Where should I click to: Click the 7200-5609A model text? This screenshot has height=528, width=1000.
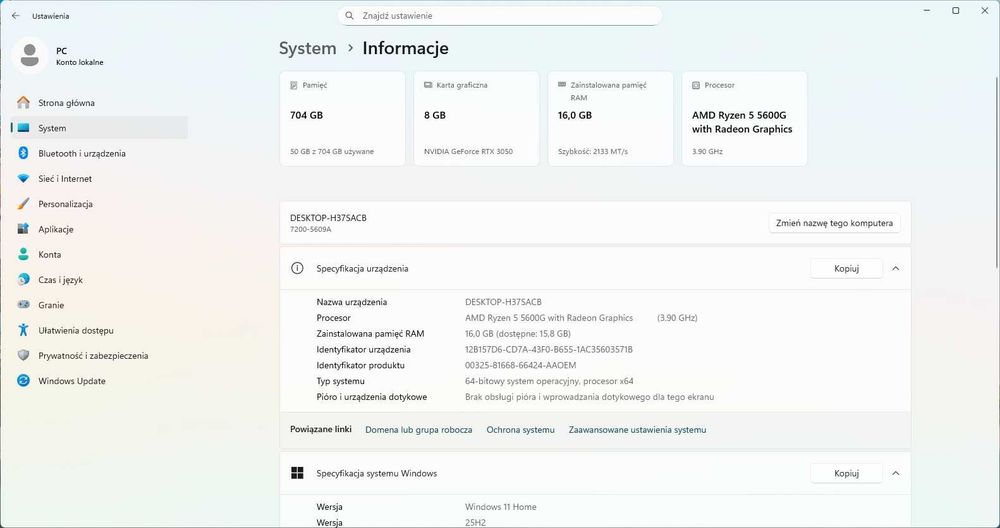311,230
